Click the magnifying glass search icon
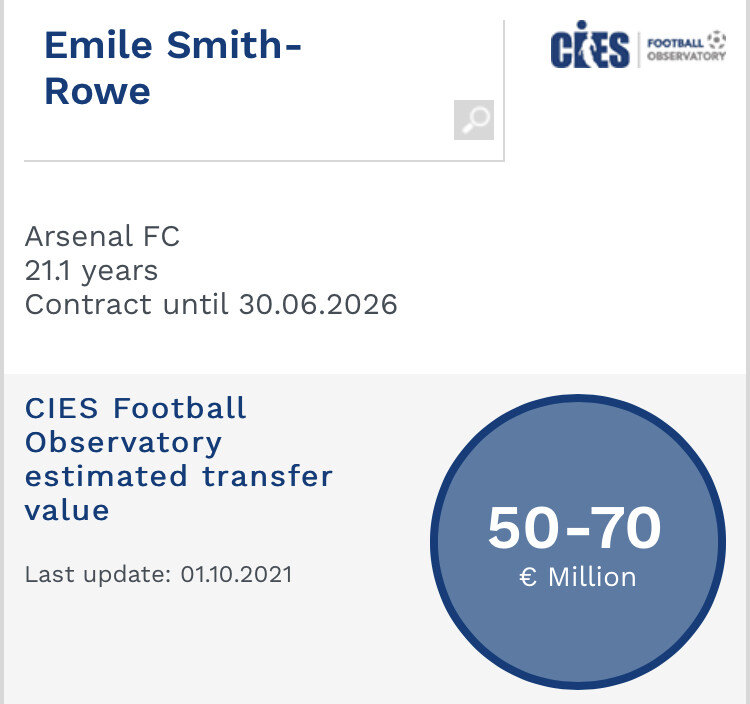The image size is (750, 704). (x=474, y=120)
